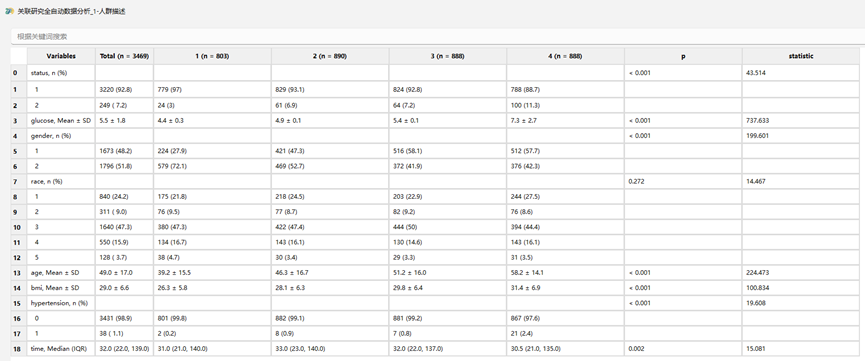The image size is (865, 361).
Task: Click the 1 (n = 803) column header
Action: tap(212, 56)
